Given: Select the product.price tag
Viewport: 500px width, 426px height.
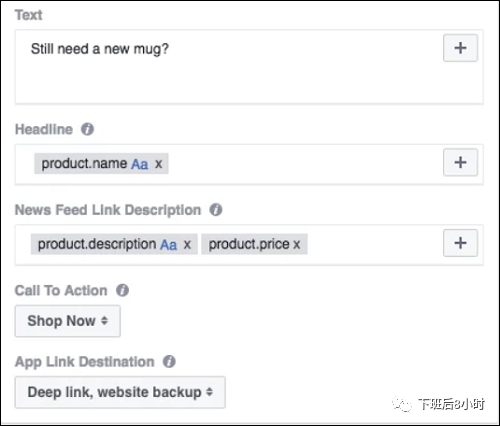Looking at the screenshot, I should click(254, 244).
